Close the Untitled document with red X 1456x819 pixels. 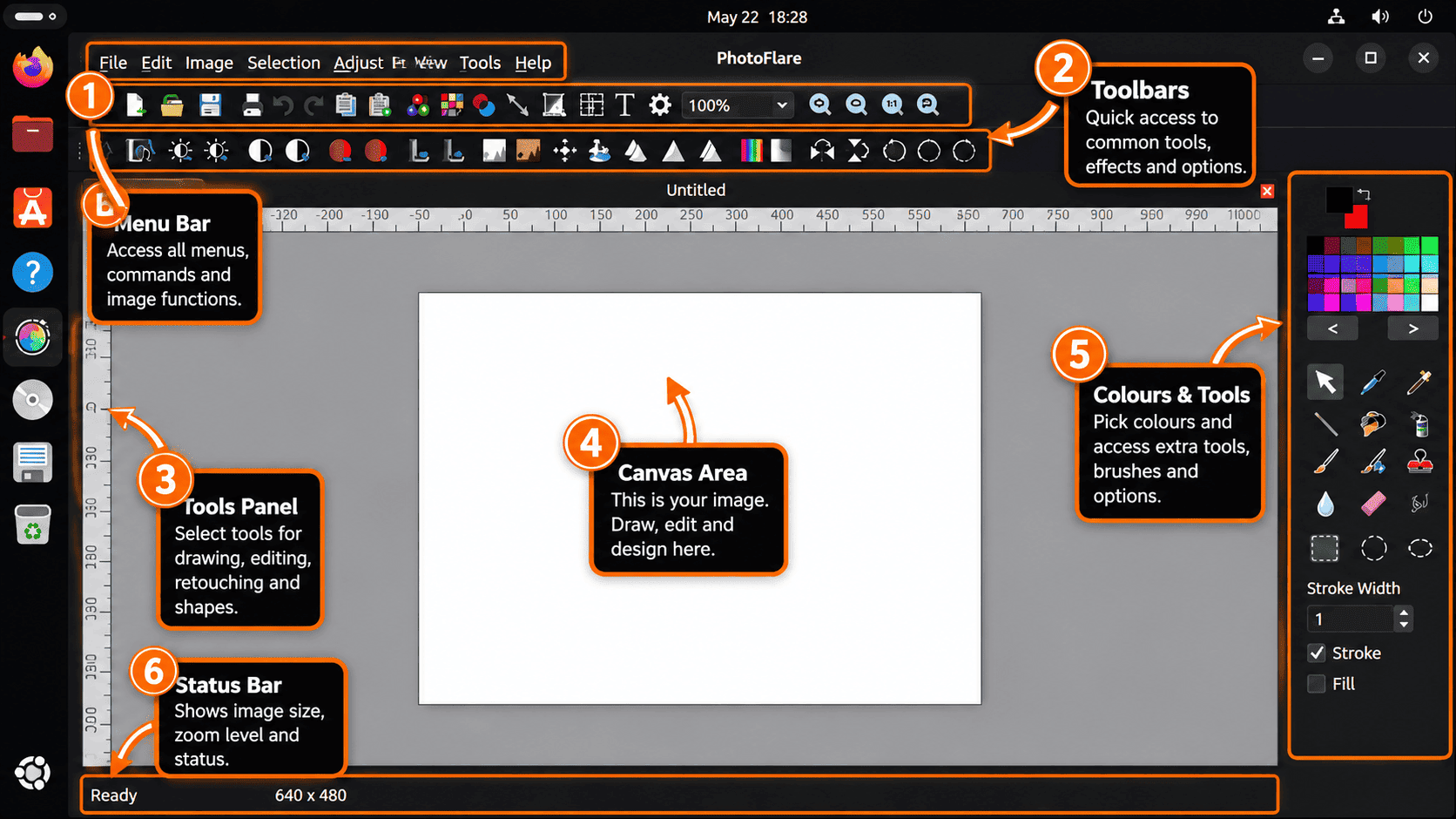coord(1267,191)
